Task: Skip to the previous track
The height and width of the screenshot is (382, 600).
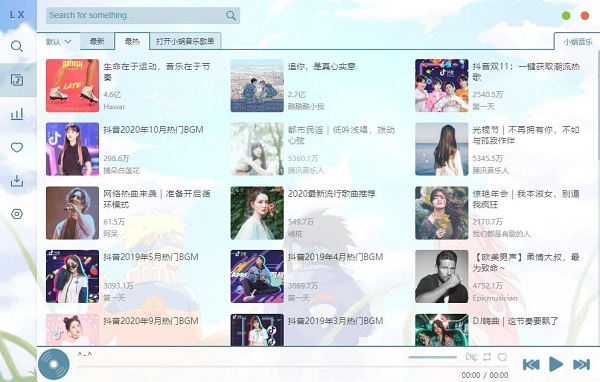Action: point(531,364)
